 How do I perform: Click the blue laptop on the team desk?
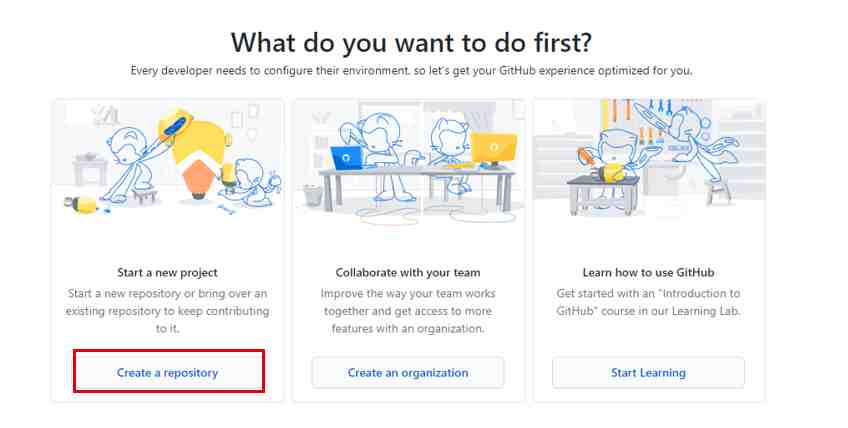click(346, 158)
